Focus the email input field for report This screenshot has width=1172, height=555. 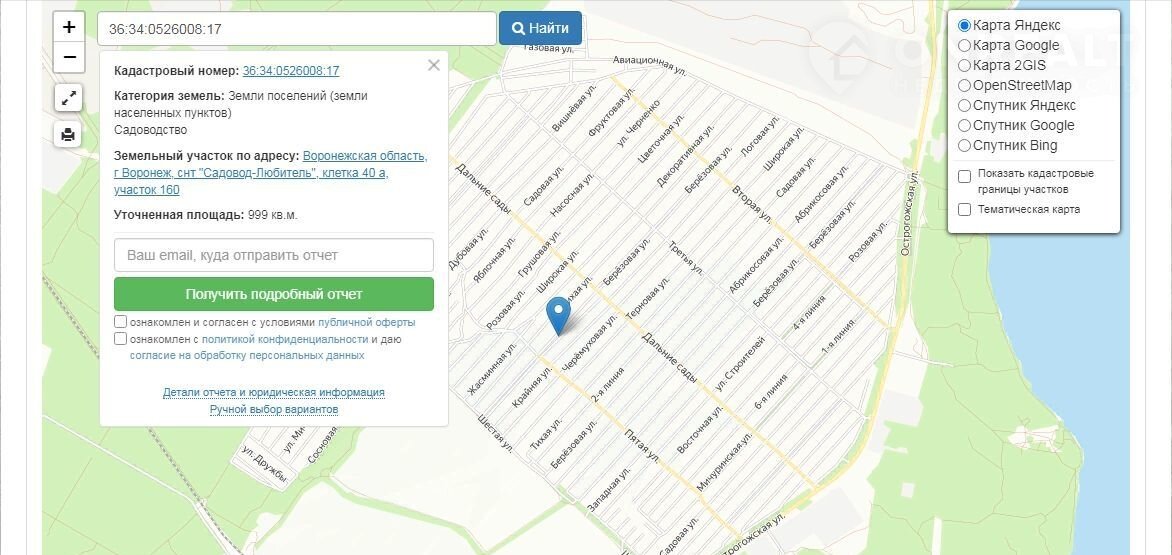click(274, 255)
